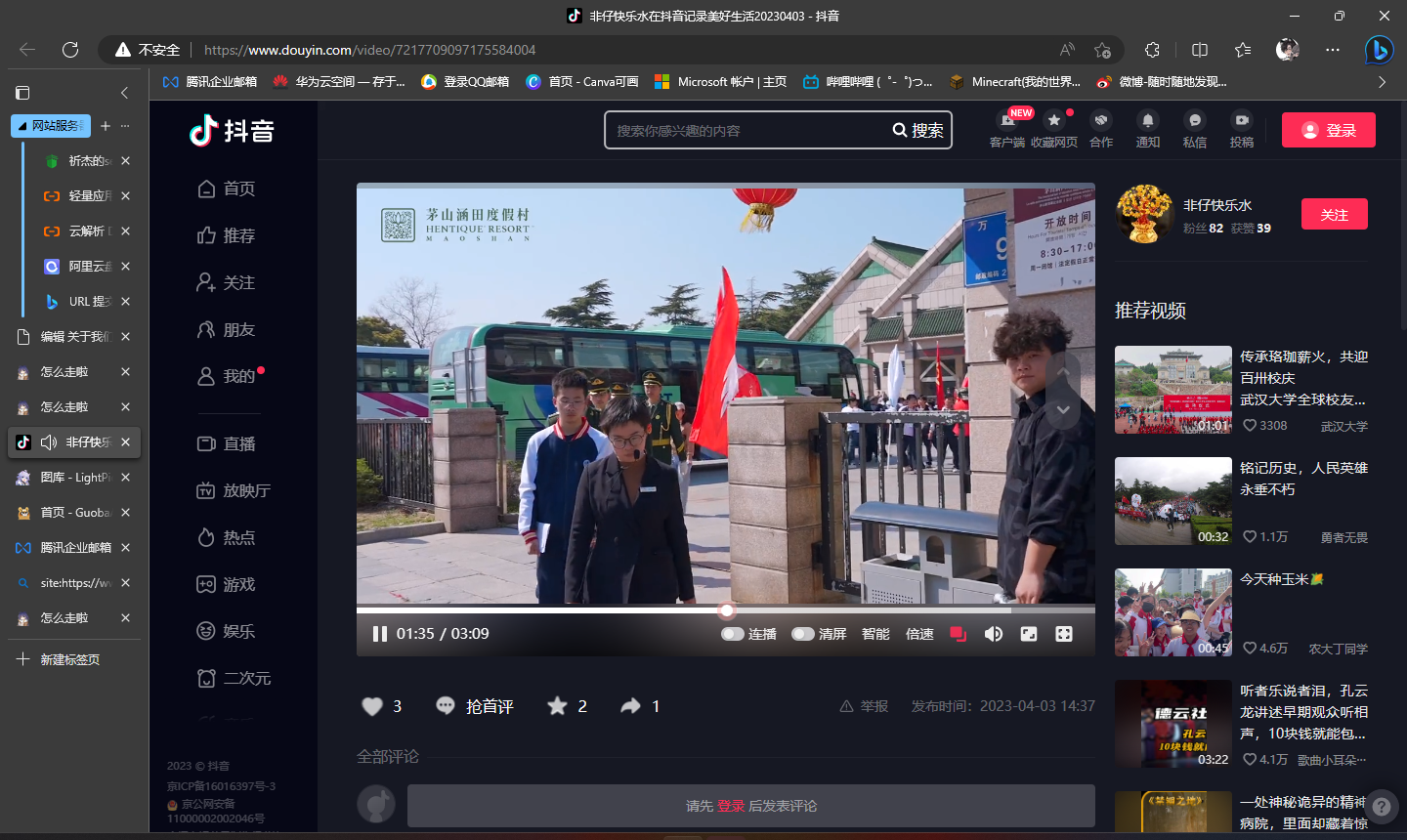Open 哔哩哔哩 bookmark
Screen dimensions: 1407x840
coord(868,82)
